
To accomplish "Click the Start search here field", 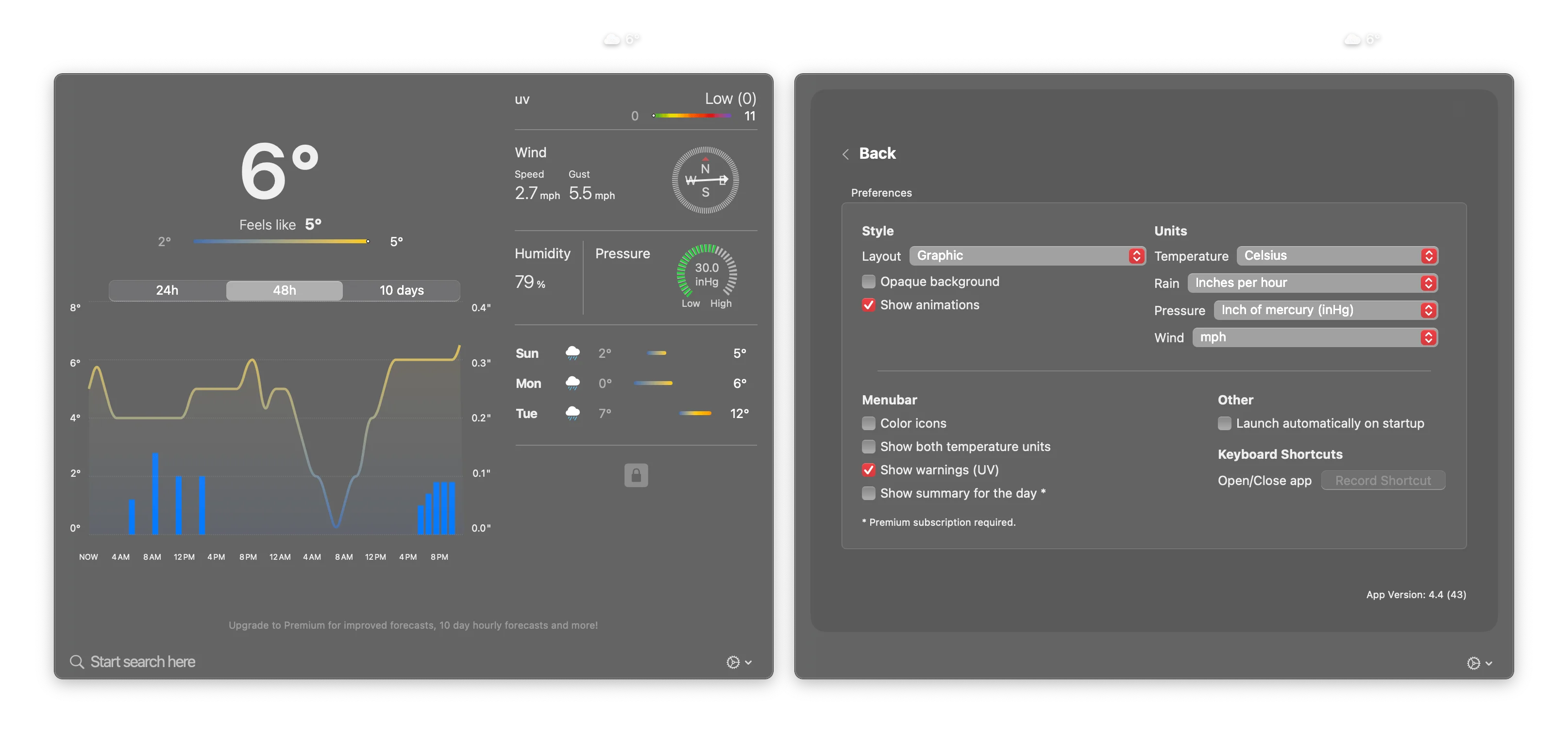I will pyautogui.click(x=142, y=662).
